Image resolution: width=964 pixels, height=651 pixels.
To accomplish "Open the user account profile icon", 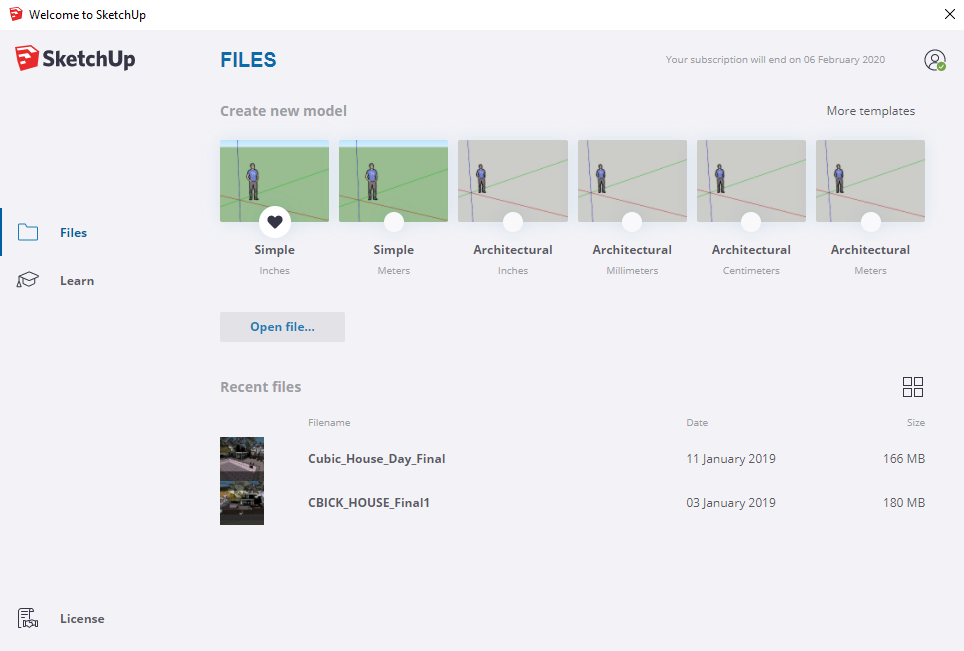I will tap(934, 60).
